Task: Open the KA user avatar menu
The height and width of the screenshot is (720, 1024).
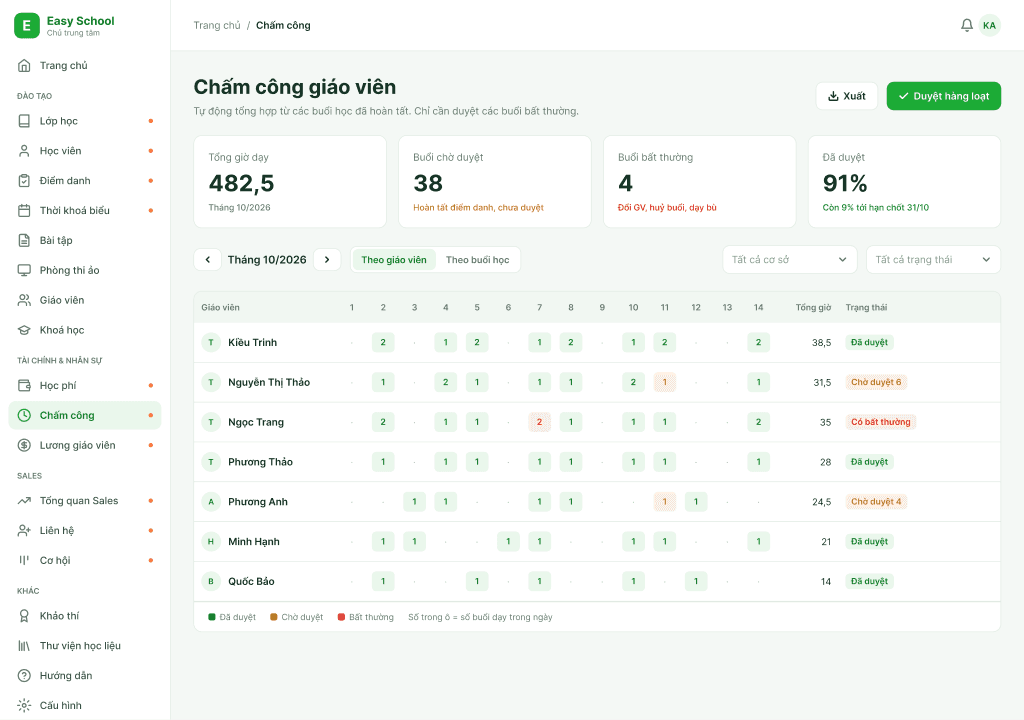Action: 989,25
